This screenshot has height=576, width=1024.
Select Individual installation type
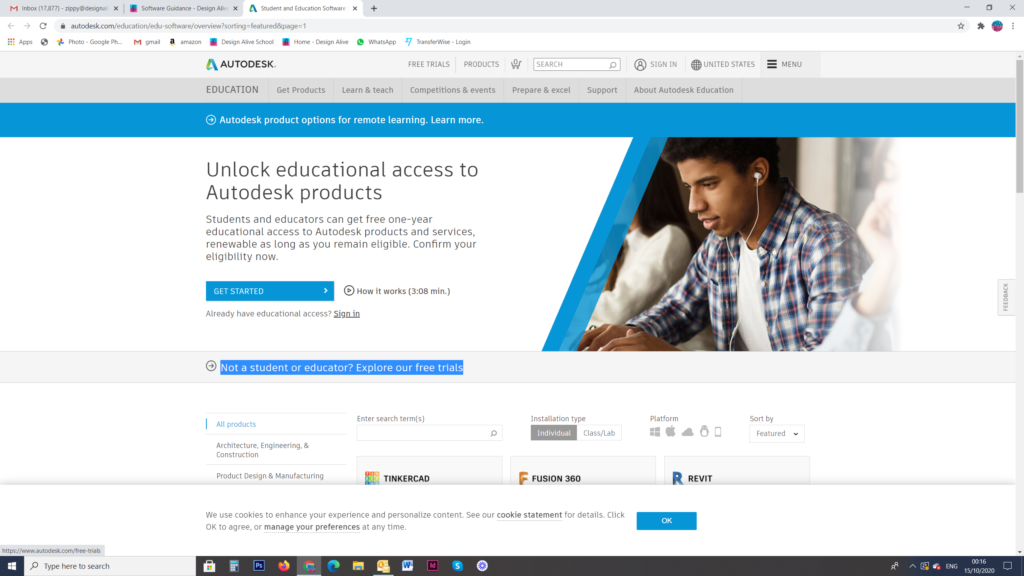pos(554,433)
